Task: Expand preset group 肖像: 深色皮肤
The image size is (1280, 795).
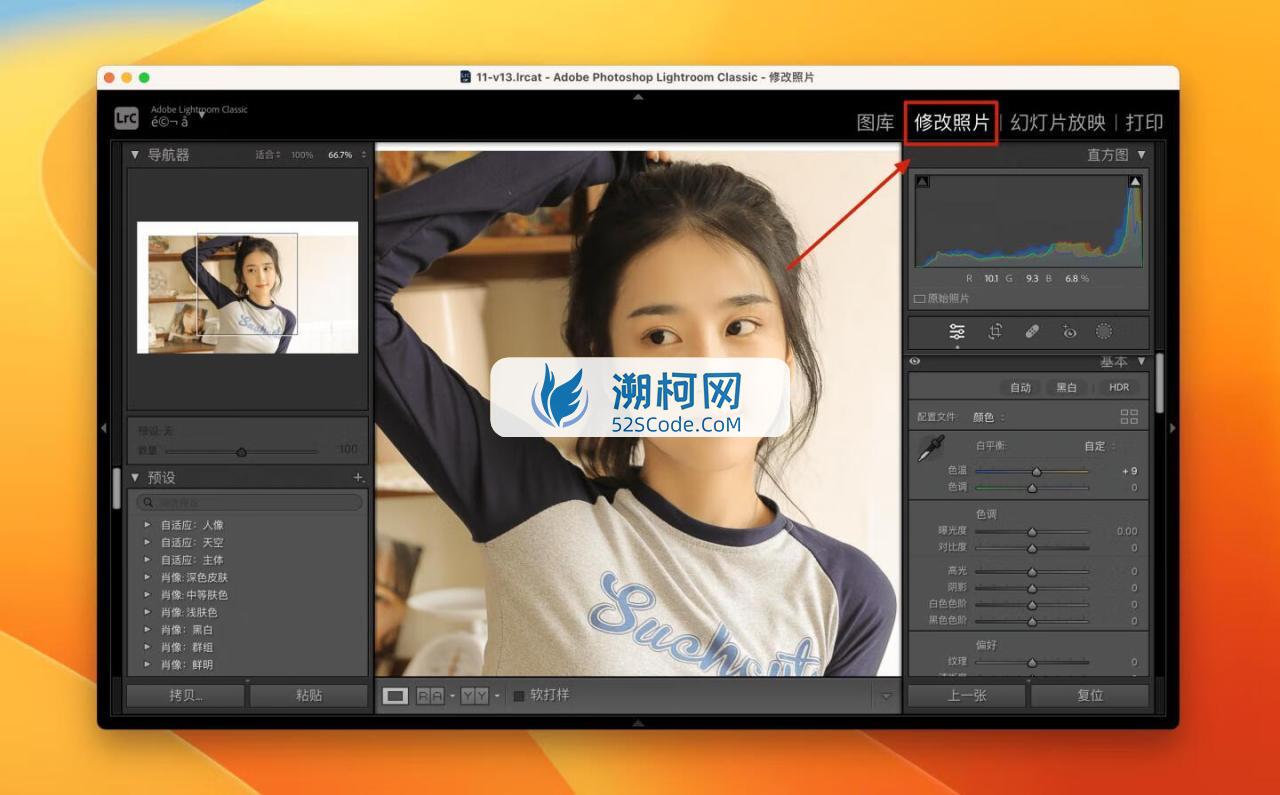Action: point(148,577)
